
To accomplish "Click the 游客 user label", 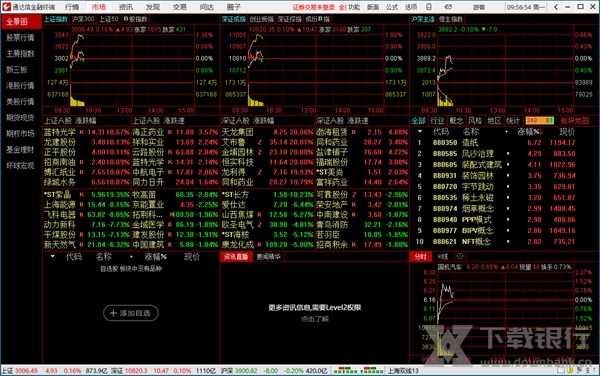I will click(479, 7).
